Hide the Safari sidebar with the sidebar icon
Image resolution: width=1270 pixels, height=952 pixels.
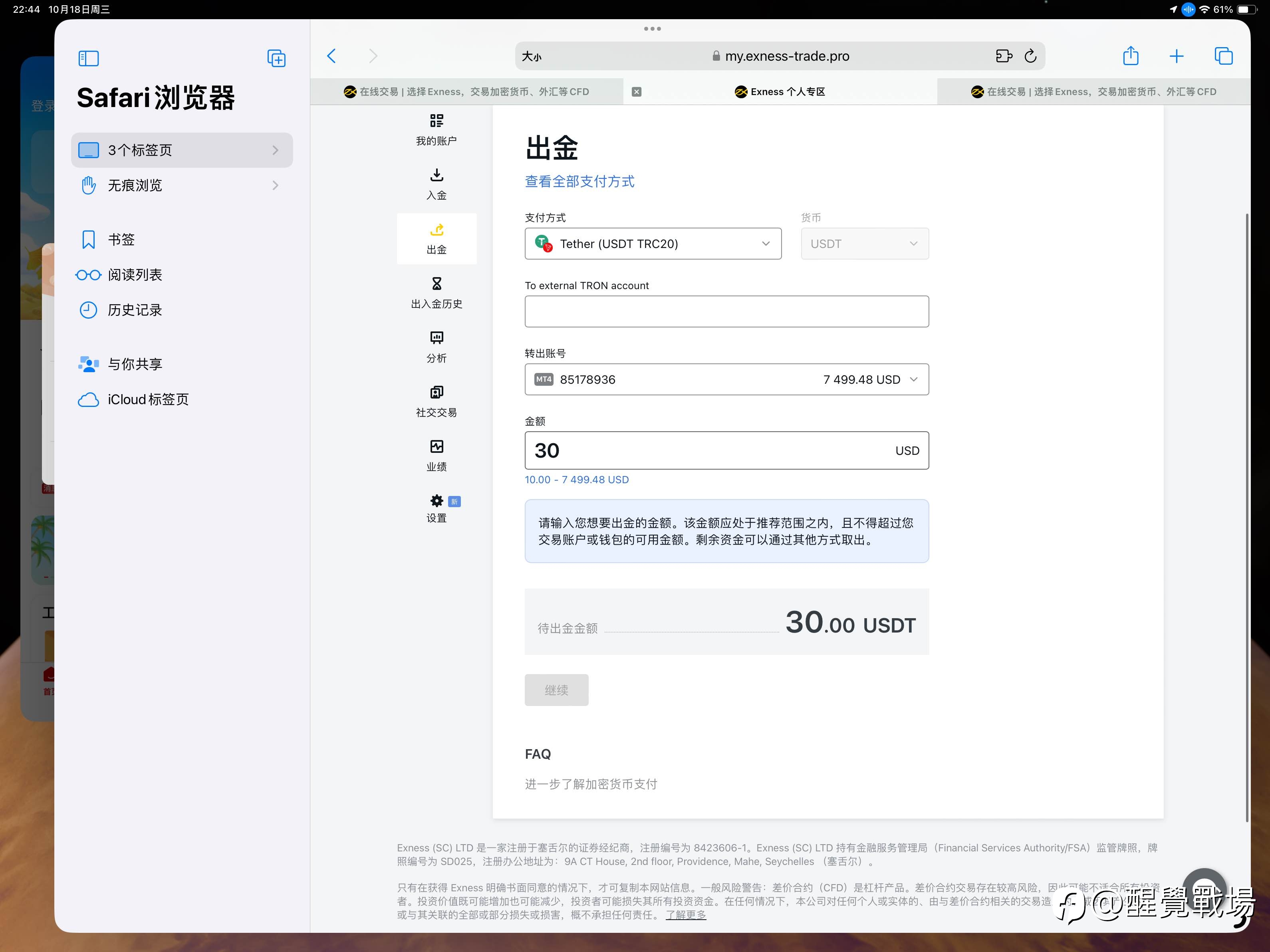[x=88, y=58]
